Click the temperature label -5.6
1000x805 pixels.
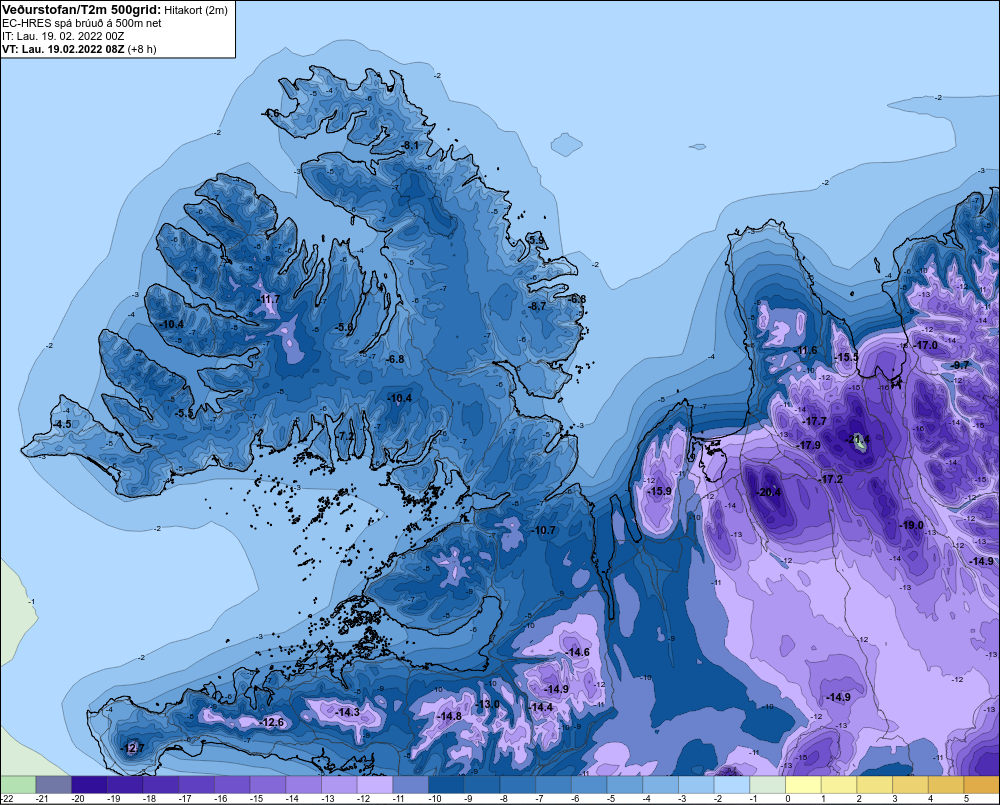(x=344, y=327)
